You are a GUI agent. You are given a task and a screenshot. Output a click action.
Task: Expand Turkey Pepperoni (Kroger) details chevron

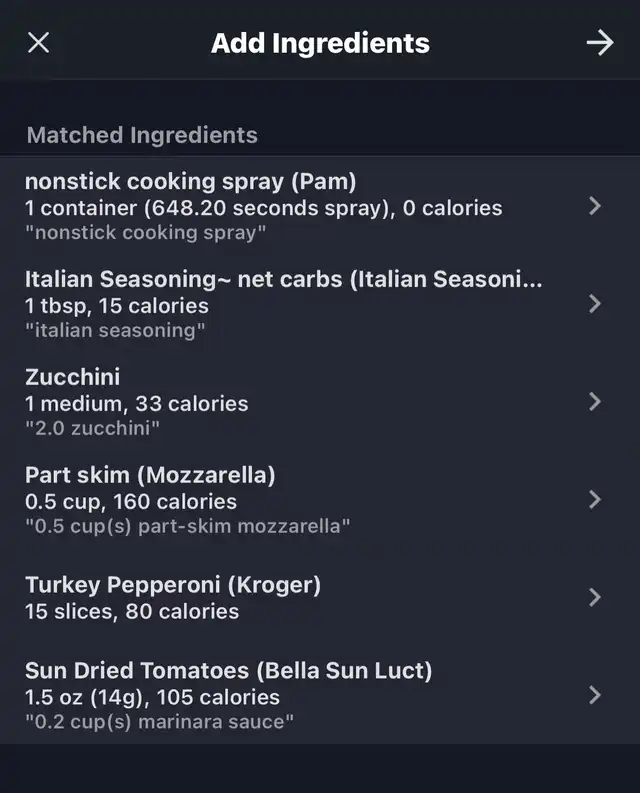pos(595,597)
